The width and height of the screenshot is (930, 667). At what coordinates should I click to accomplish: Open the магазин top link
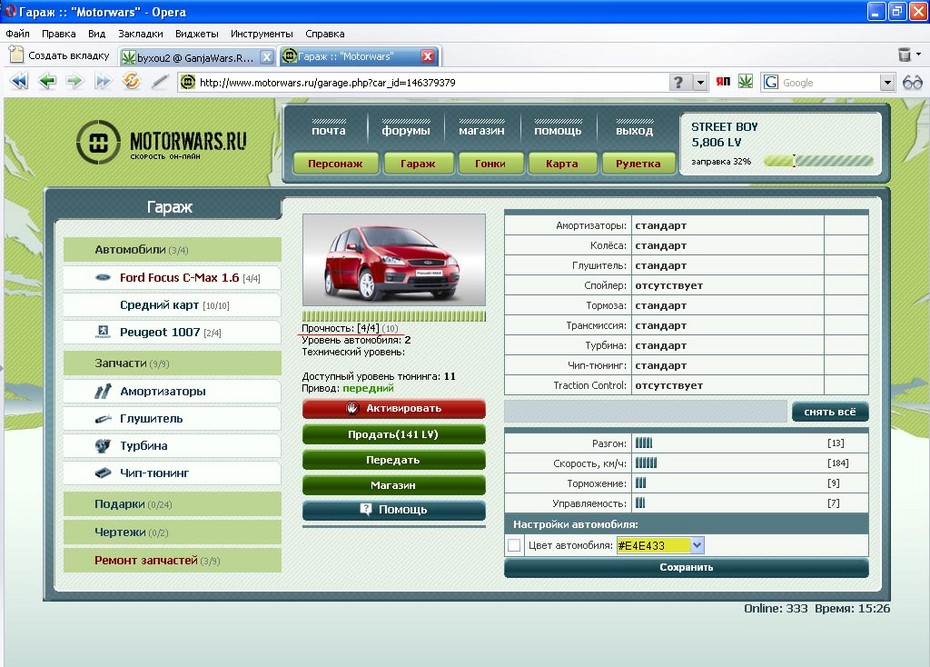pos(481,130)
